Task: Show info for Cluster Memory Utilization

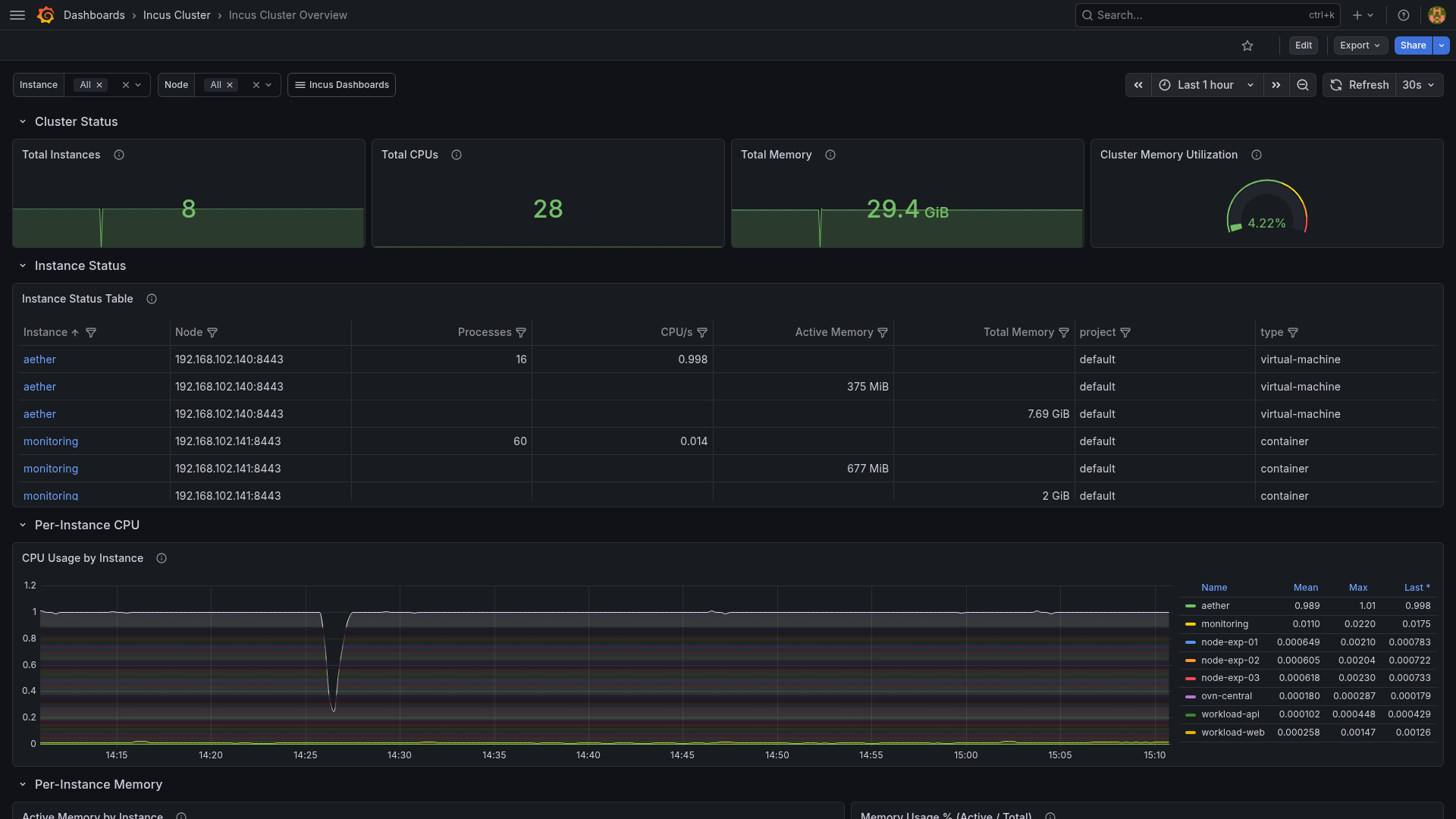Action: (1257, 155)
